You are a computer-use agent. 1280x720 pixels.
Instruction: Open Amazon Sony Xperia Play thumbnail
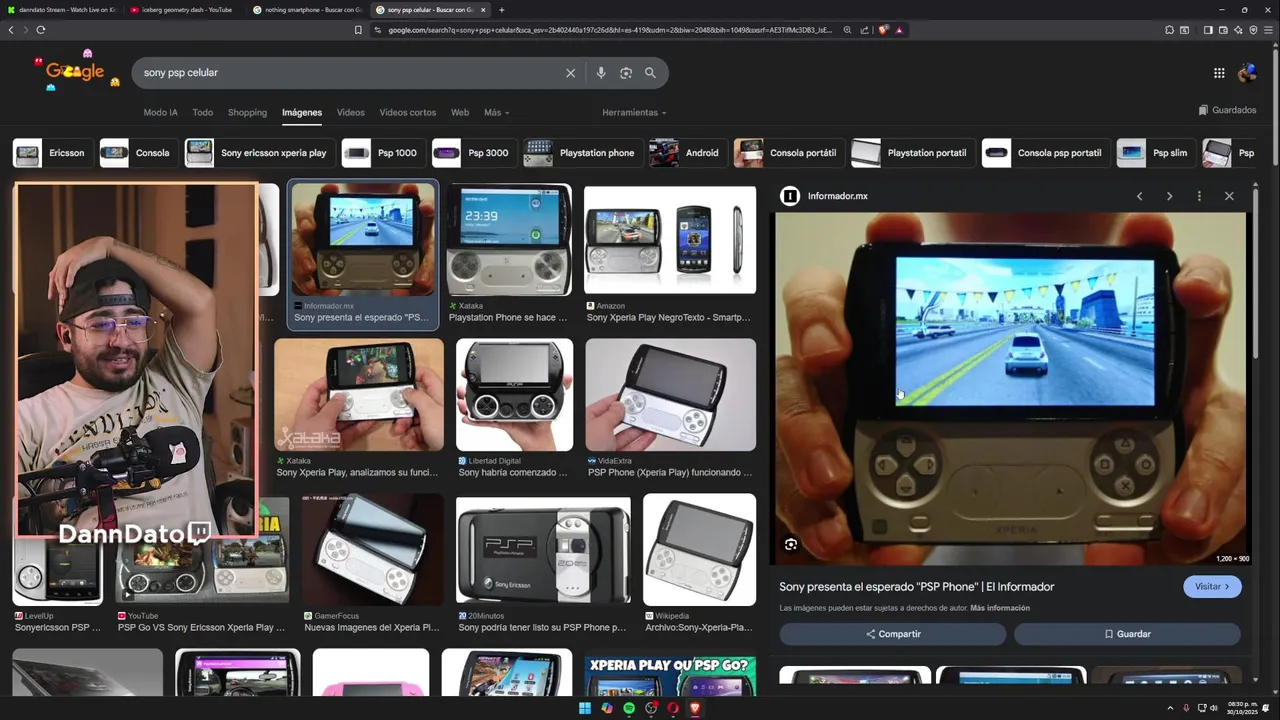[670, 240]
